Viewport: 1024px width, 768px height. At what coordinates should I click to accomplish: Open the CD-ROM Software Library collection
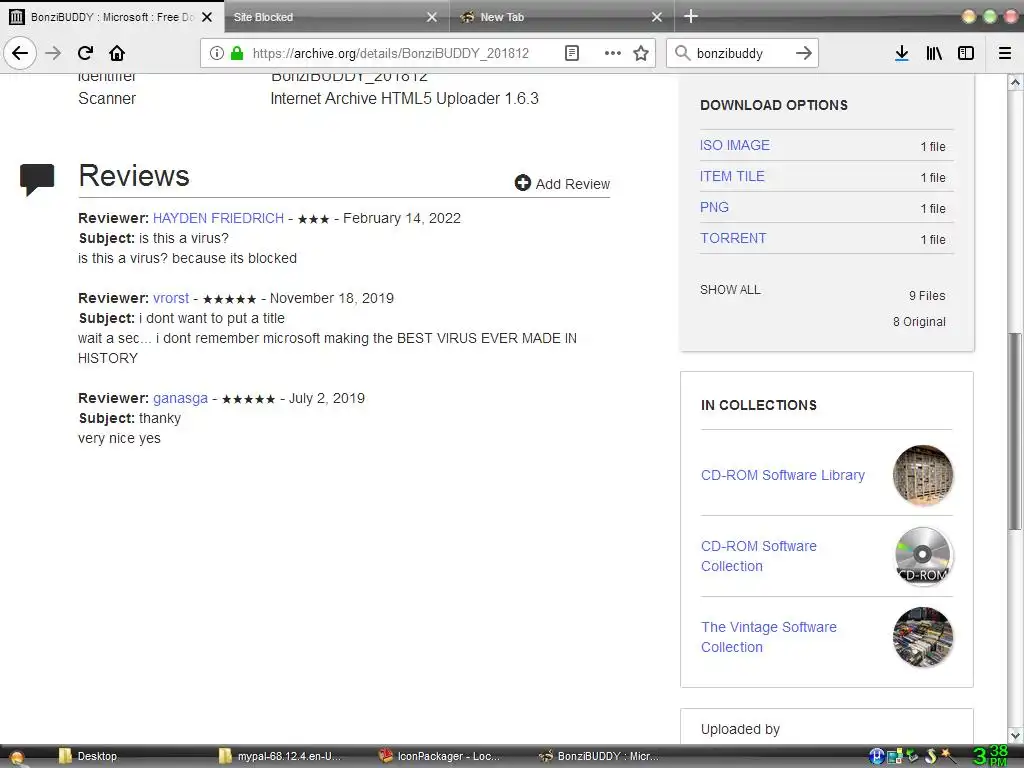pos(782,475)
